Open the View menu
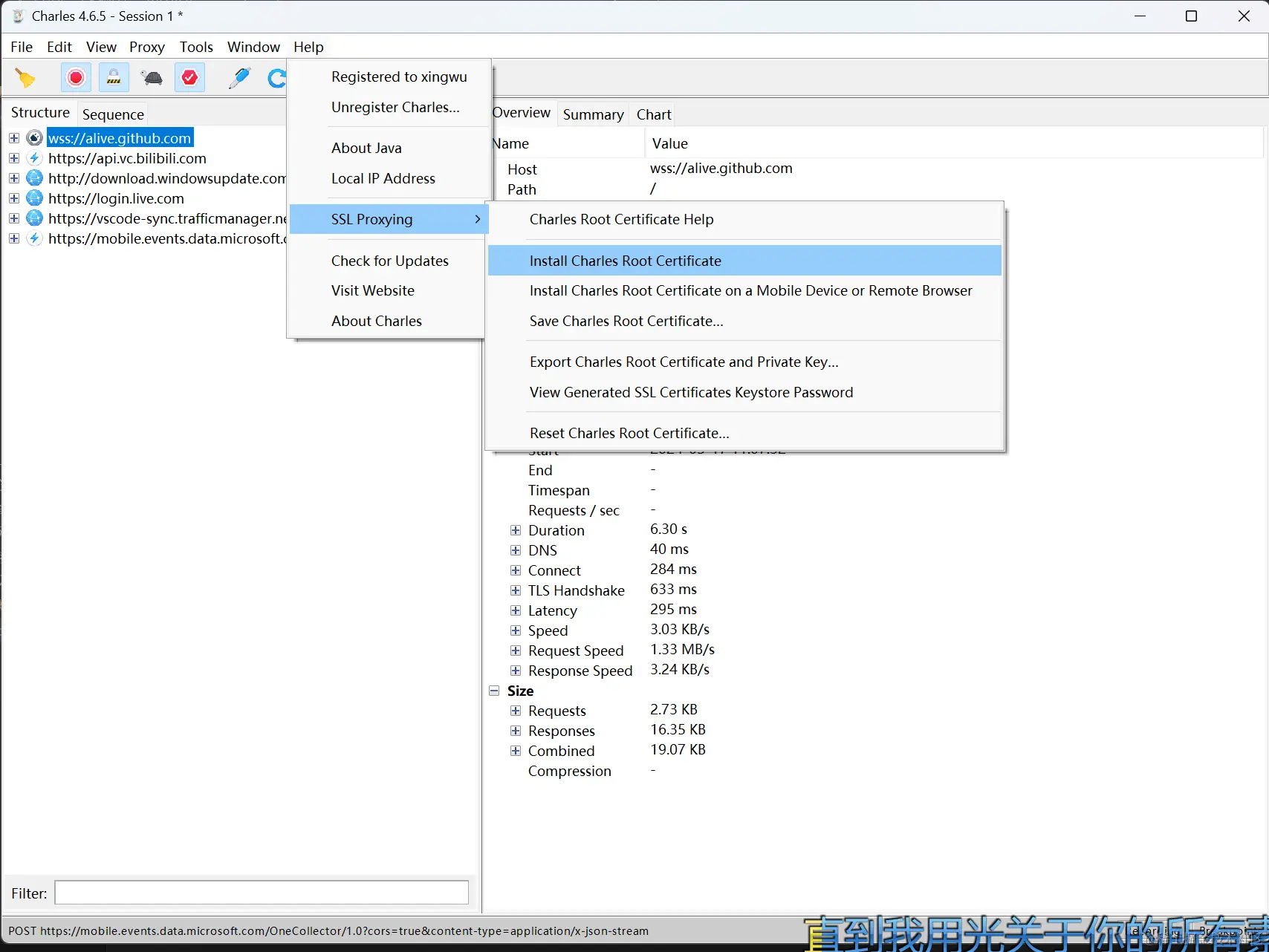 pyautogui.click(x=101, y=47)
